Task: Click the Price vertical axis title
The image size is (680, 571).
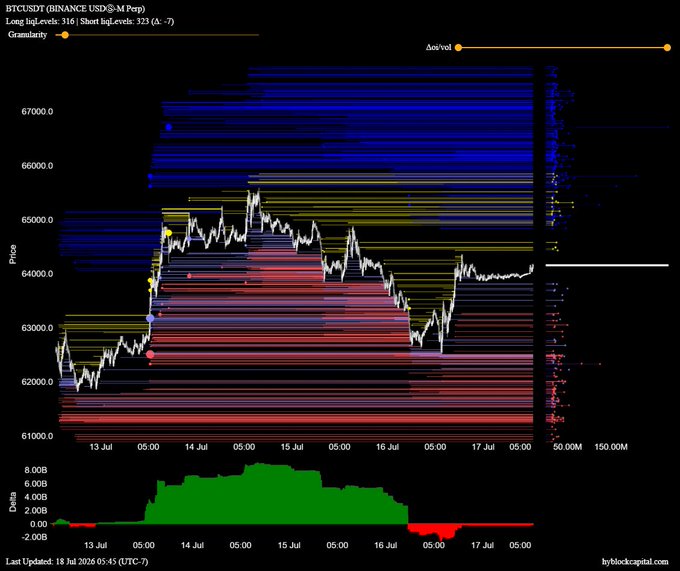Action: [x=13, y=254]
